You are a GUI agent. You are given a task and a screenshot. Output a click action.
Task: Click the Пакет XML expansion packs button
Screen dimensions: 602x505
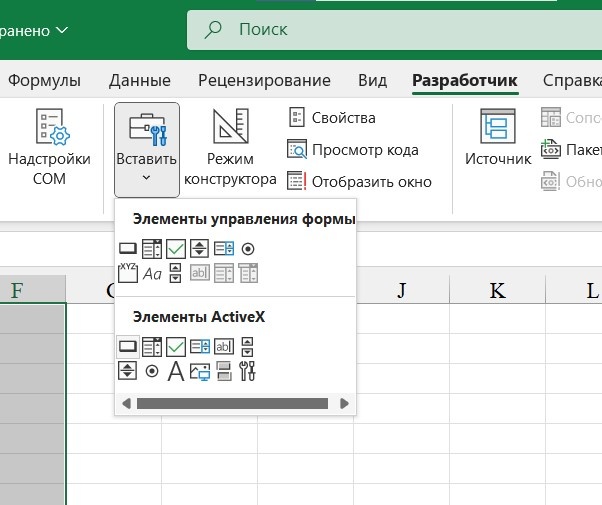click(x=571, y=150)
